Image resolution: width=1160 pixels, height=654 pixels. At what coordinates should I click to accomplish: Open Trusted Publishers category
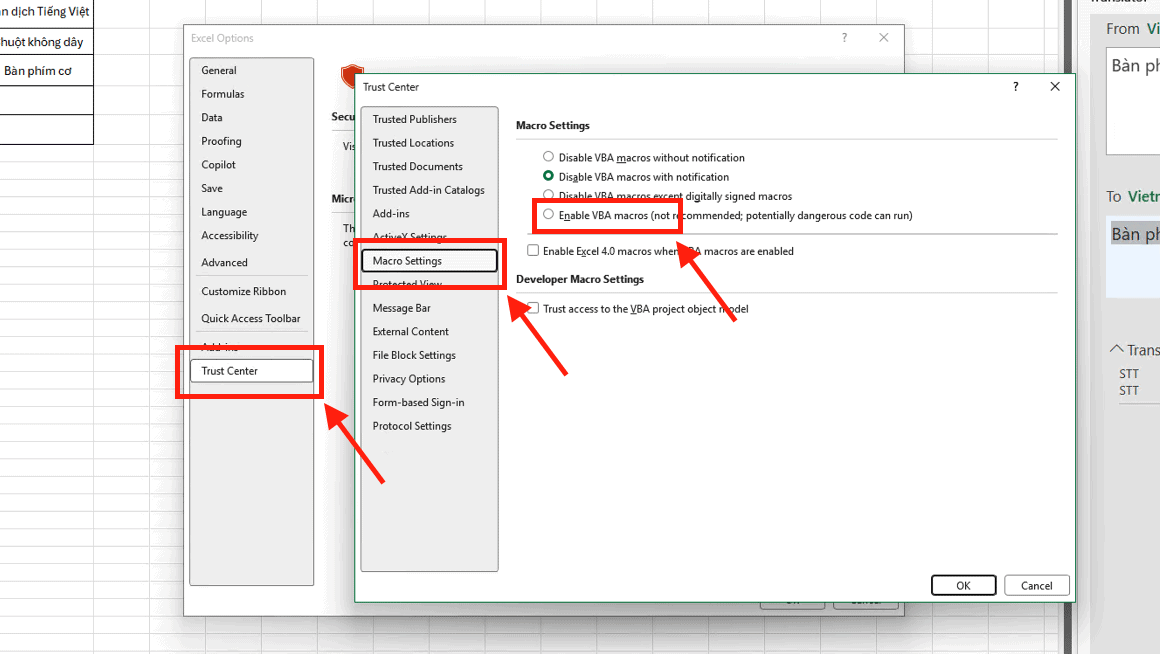(x=414, y=119)
